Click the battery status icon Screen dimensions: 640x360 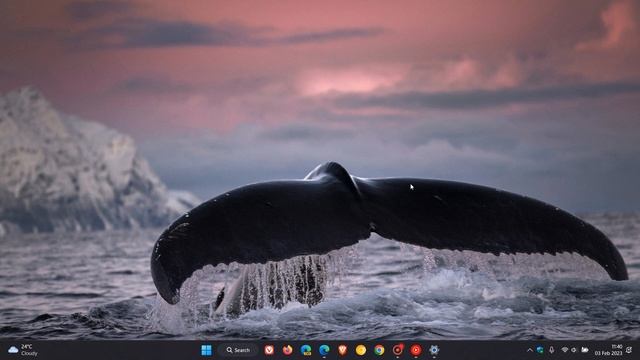(x=585, y=350)
